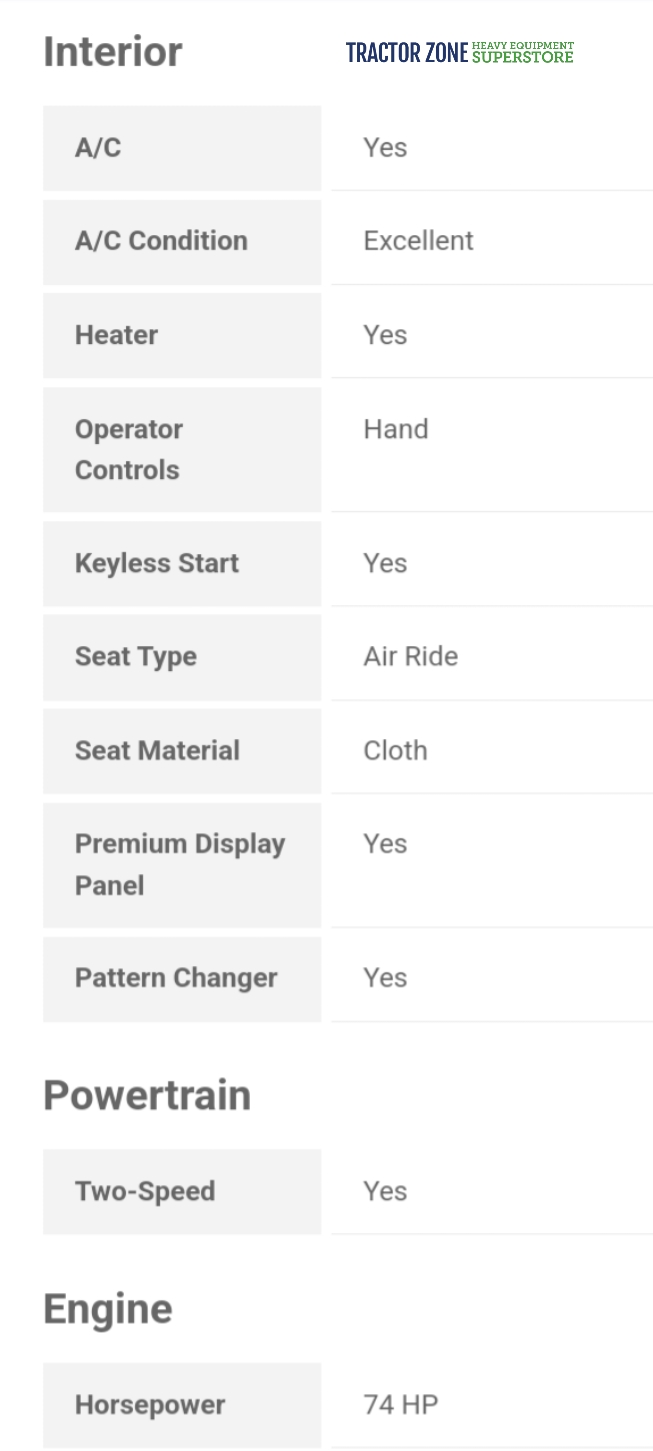Screen dimensions: 653x1451
Task: Click the Premium Display Panel label
Action: click(x=180, y=864)
